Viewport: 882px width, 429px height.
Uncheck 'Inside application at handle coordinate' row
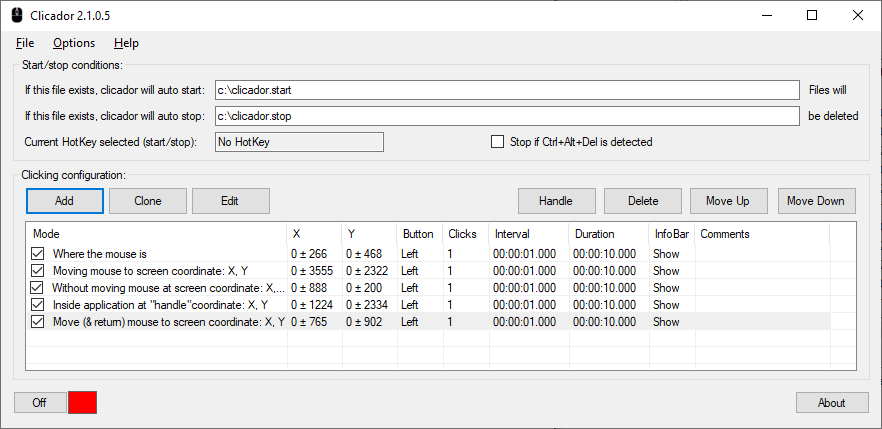(x=38, y=305)
